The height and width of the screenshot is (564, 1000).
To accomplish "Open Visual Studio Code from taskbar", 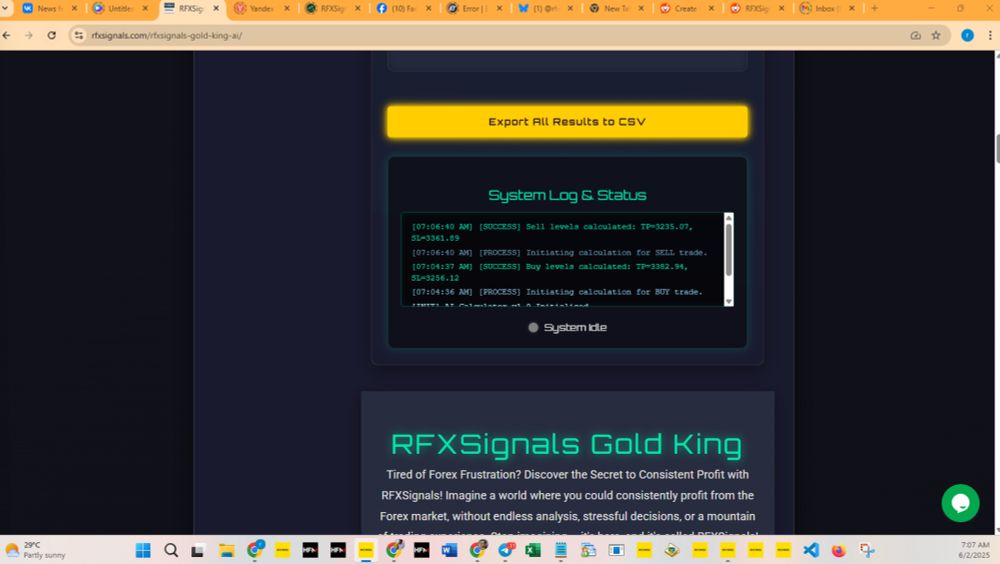I will click(811, 550).
